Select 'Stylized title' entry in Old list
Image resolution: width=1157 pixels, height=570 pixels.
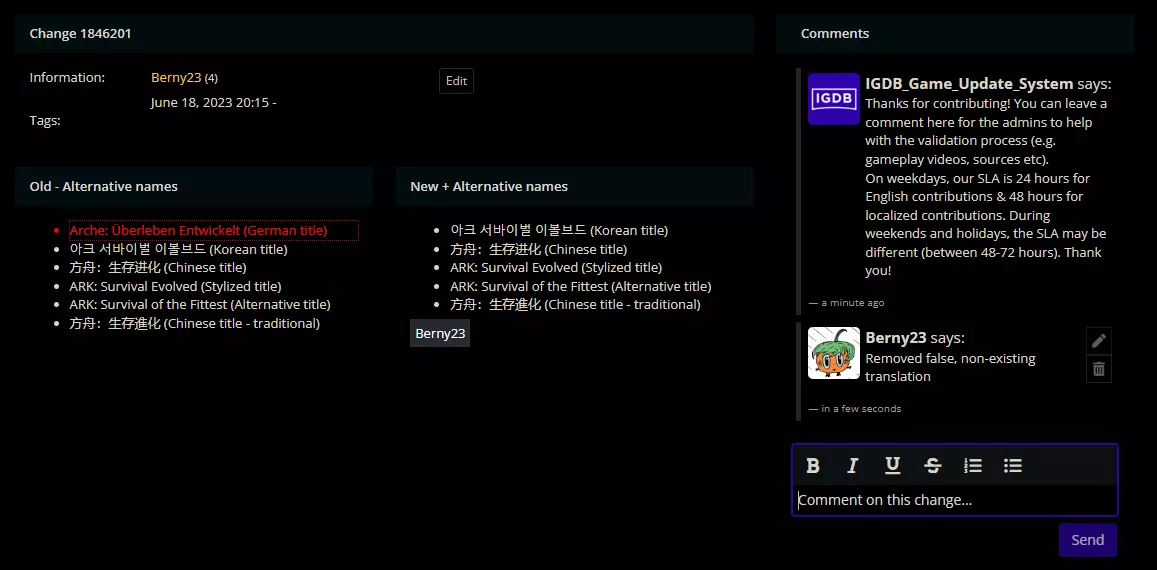click(x=176, y=286)
